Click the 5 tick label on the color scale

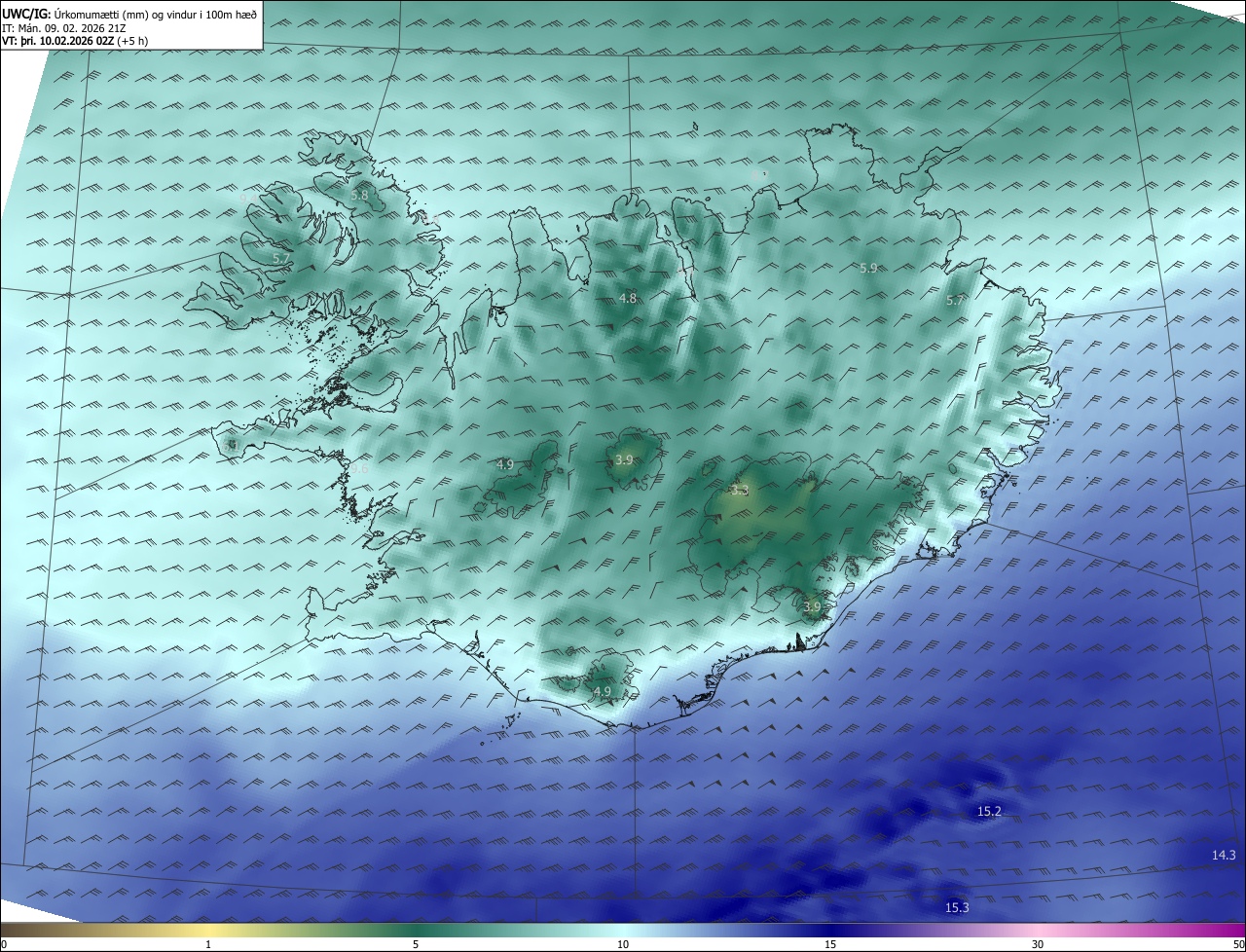(x=416, y=944)
